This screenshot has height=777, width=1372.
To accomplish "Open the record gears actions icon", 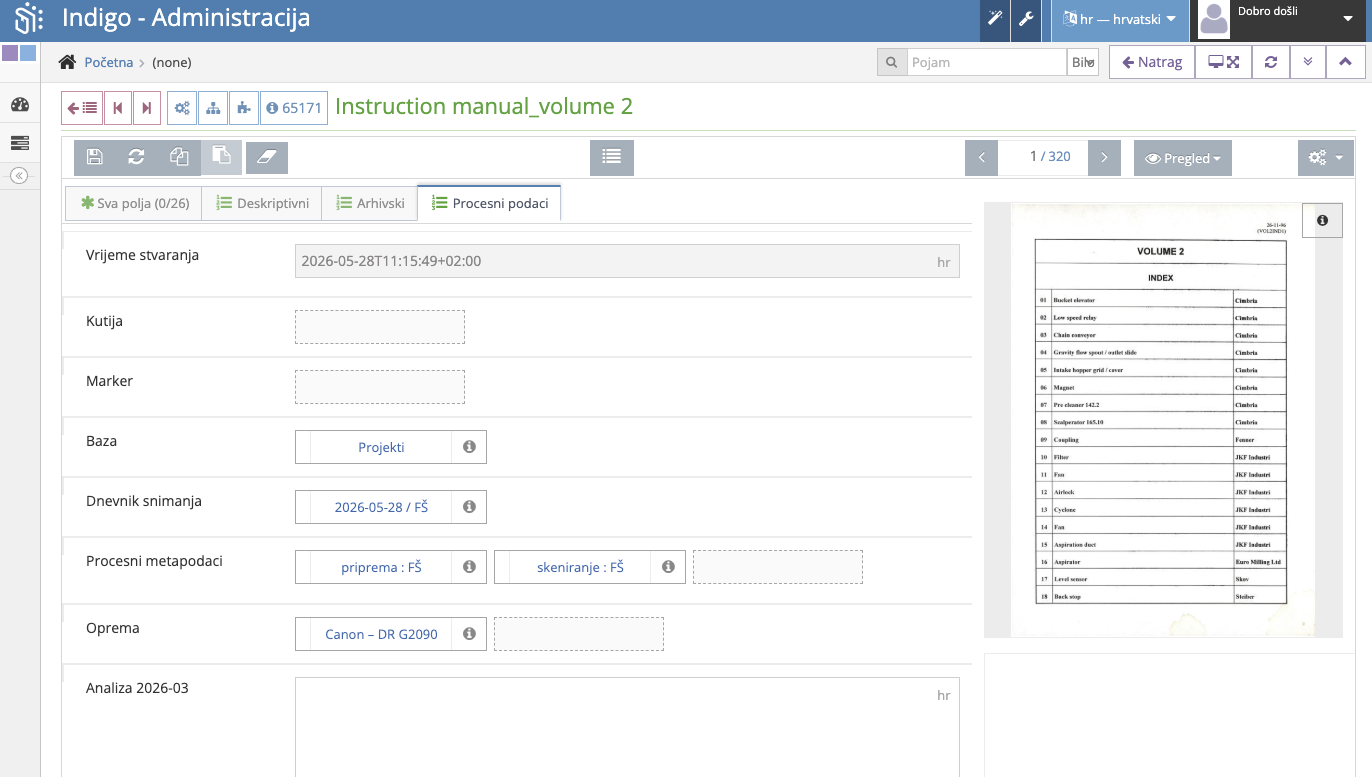I will (182, 108).
